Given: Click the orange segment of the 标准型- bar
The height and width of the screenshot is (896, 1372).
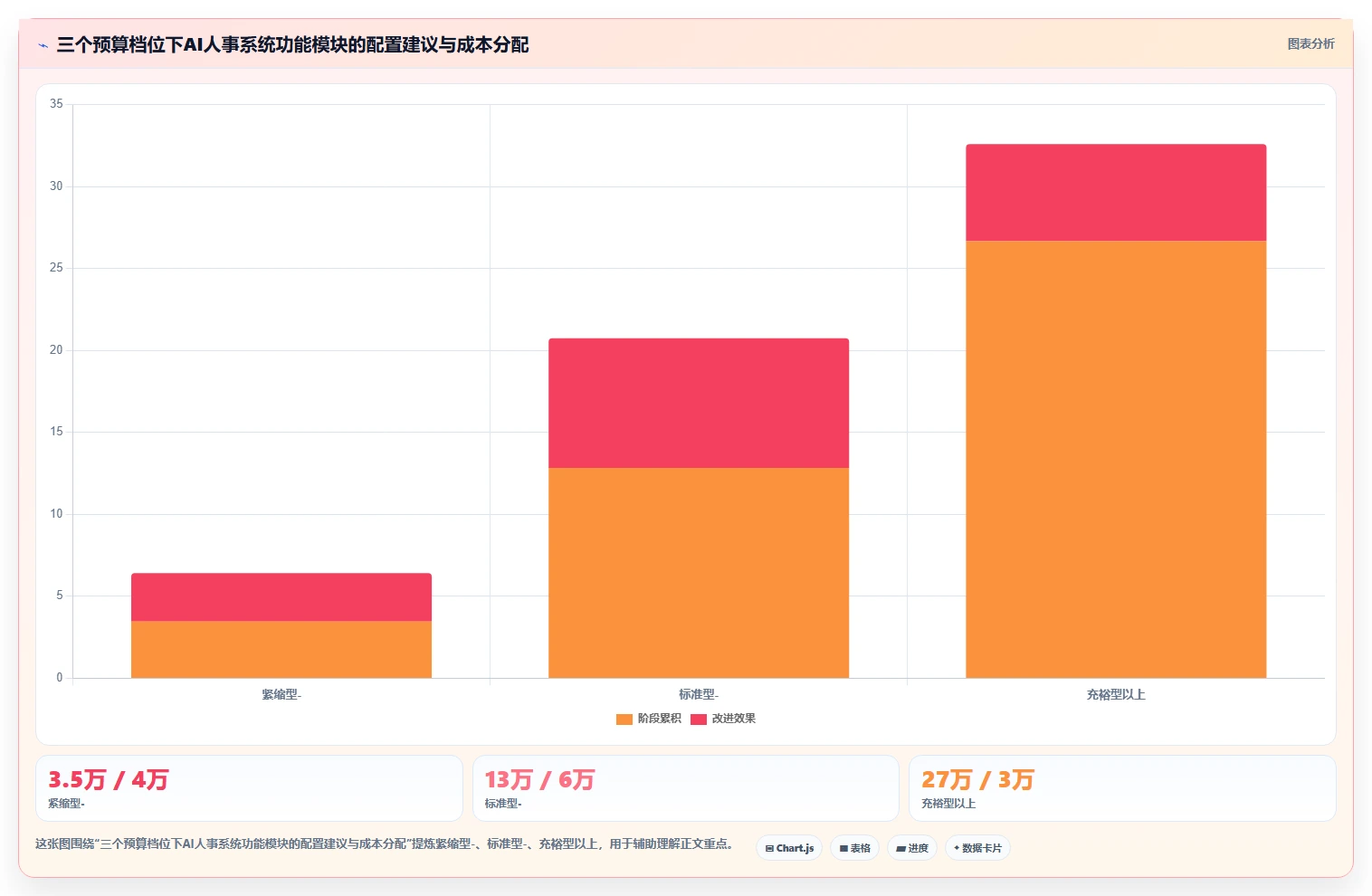Looking at the screenshot, I should [699, 573].
